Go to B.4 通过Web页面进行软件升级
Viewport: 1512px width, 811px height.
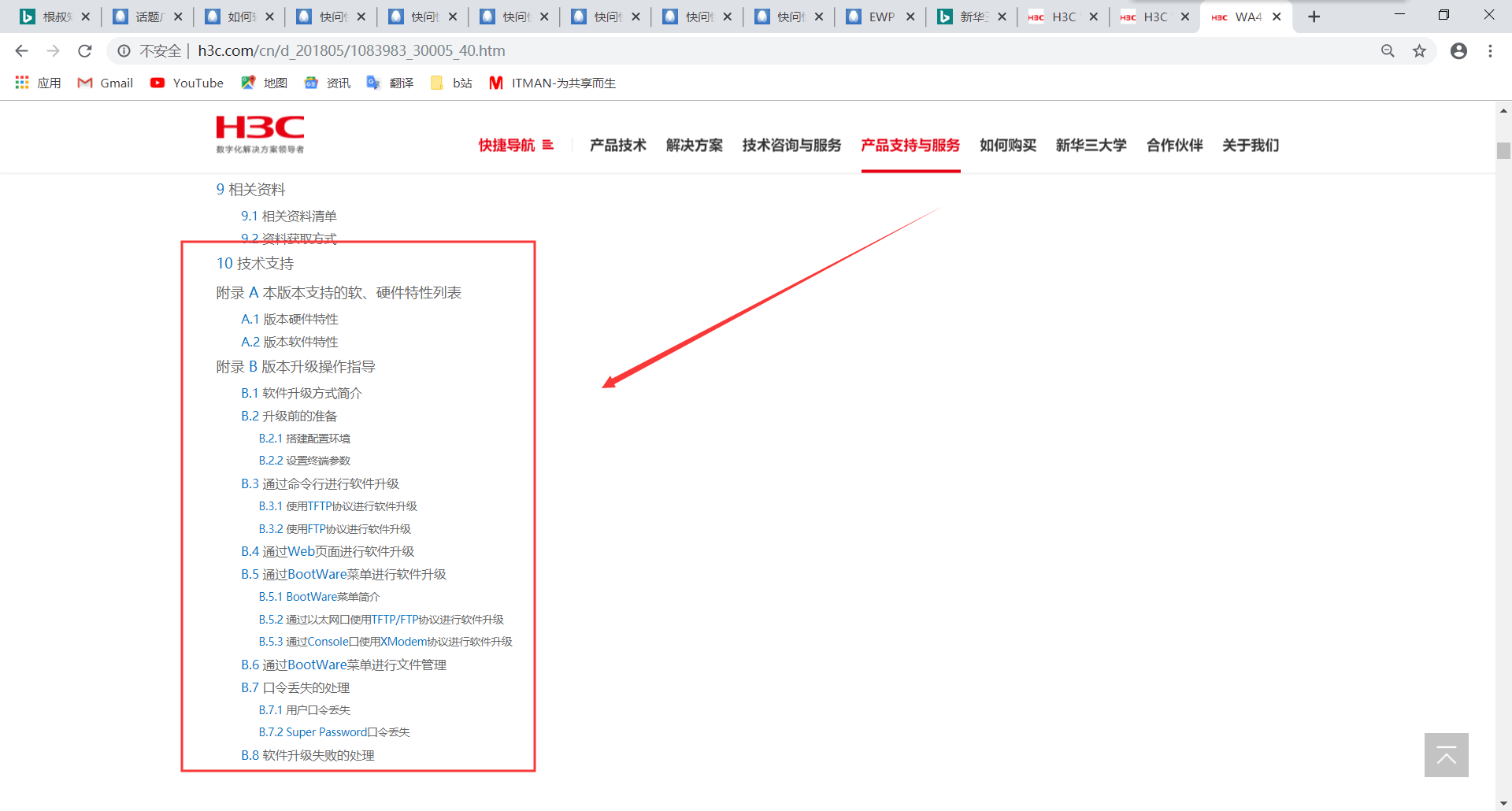[327, 551]
